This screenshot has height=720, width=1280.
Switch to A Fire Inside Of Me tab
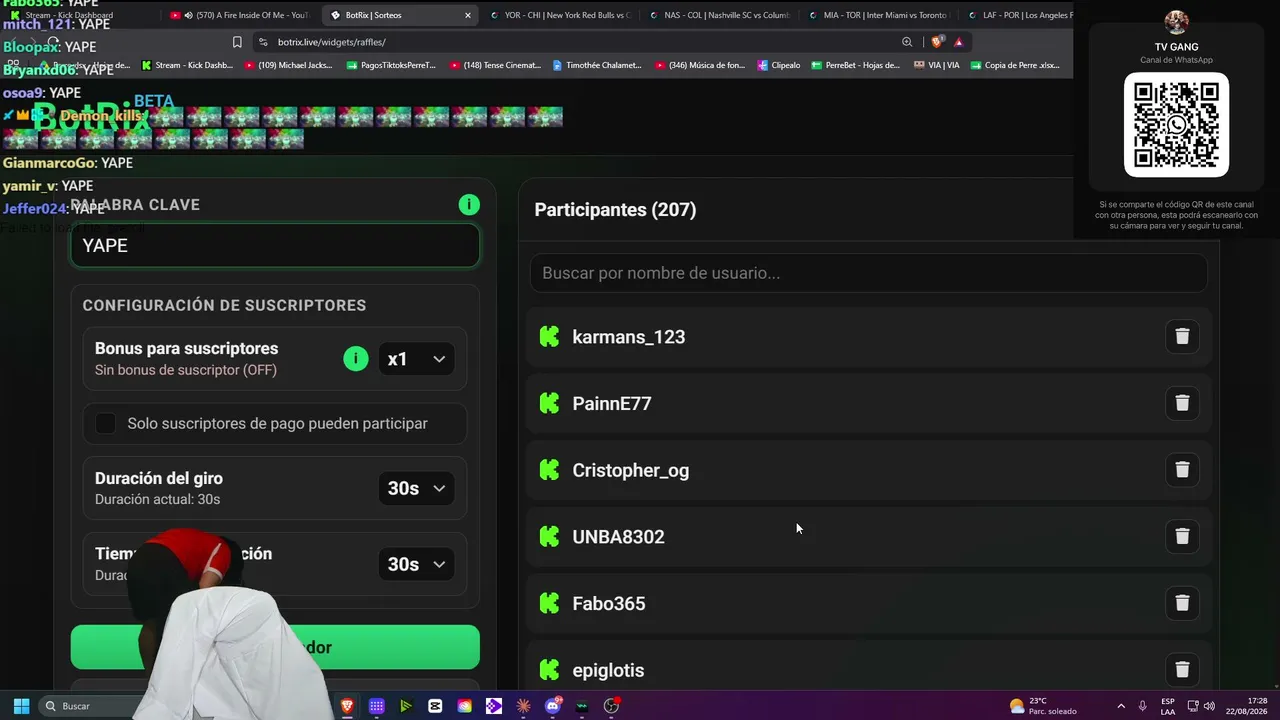(240, 15)
